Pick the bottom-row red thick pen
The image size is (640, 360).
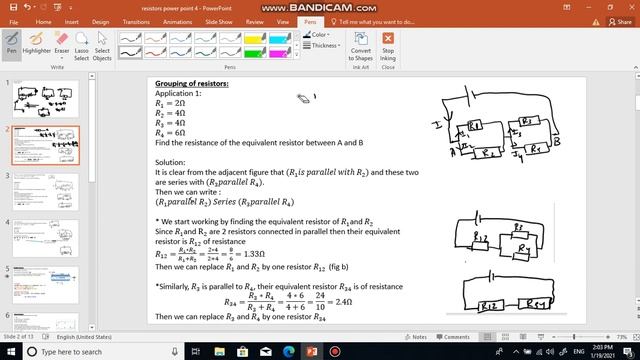pos(156,52)
